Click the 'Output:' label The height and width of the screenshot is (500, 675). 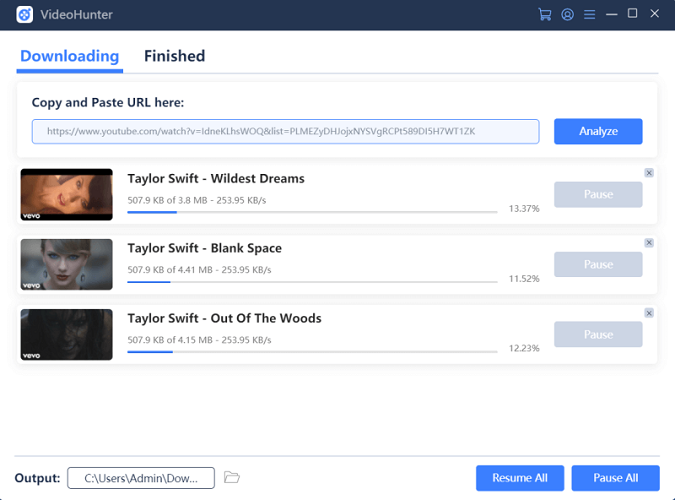37,478
